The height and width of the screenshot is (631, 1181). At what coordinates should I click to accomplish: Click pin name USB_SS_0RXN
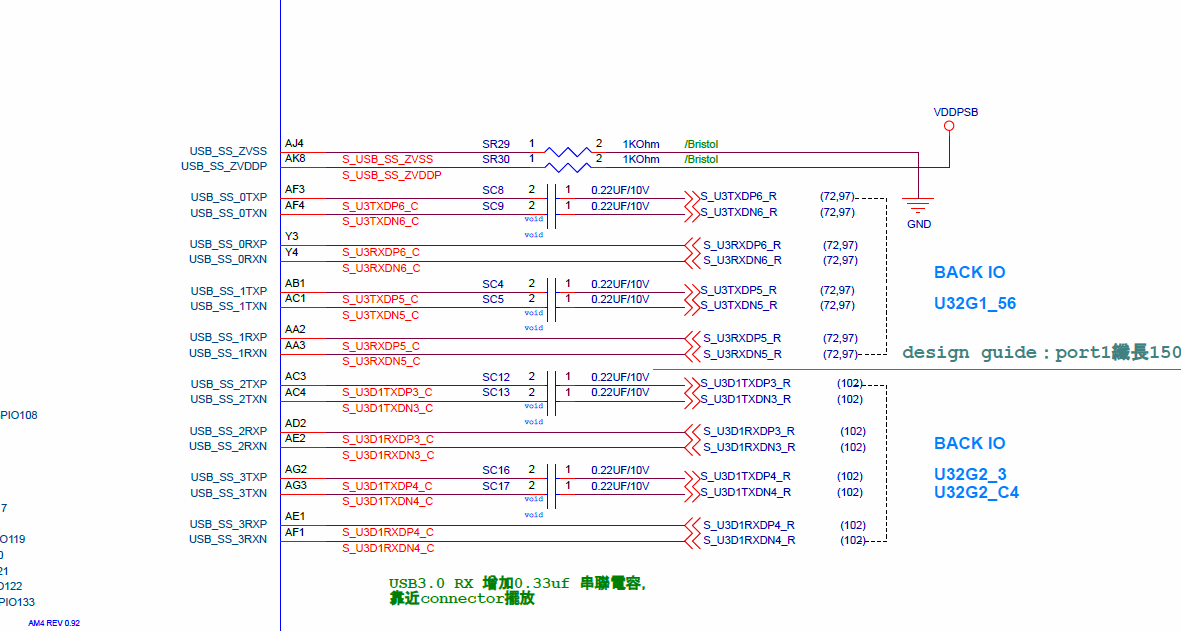coord(228,259)
